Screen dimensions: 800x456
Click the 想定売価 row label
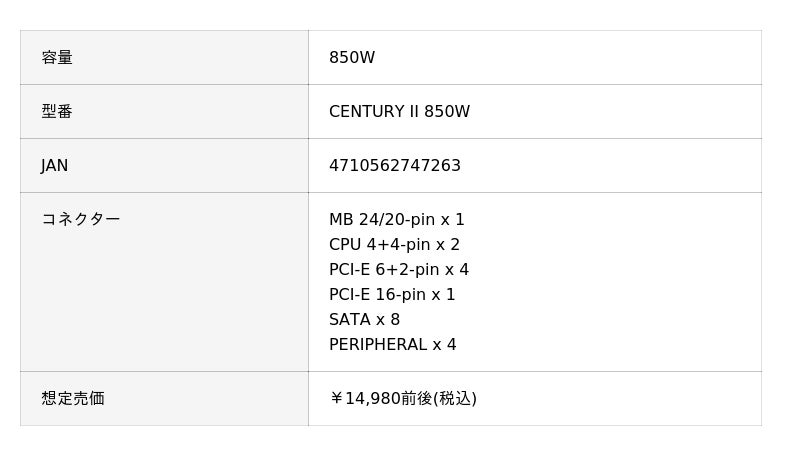(x=73, y=398)
